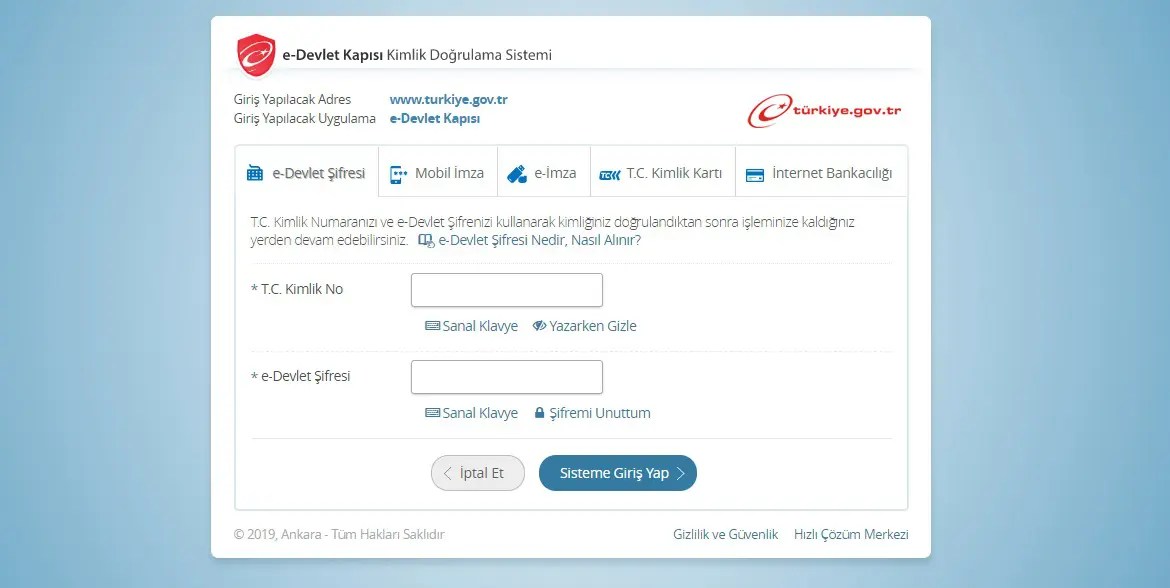
Task: Open e-Devlet Şifresi Nedir, Nasıl Alınır link
Action: pyautogui.click(x=539, y=240)
